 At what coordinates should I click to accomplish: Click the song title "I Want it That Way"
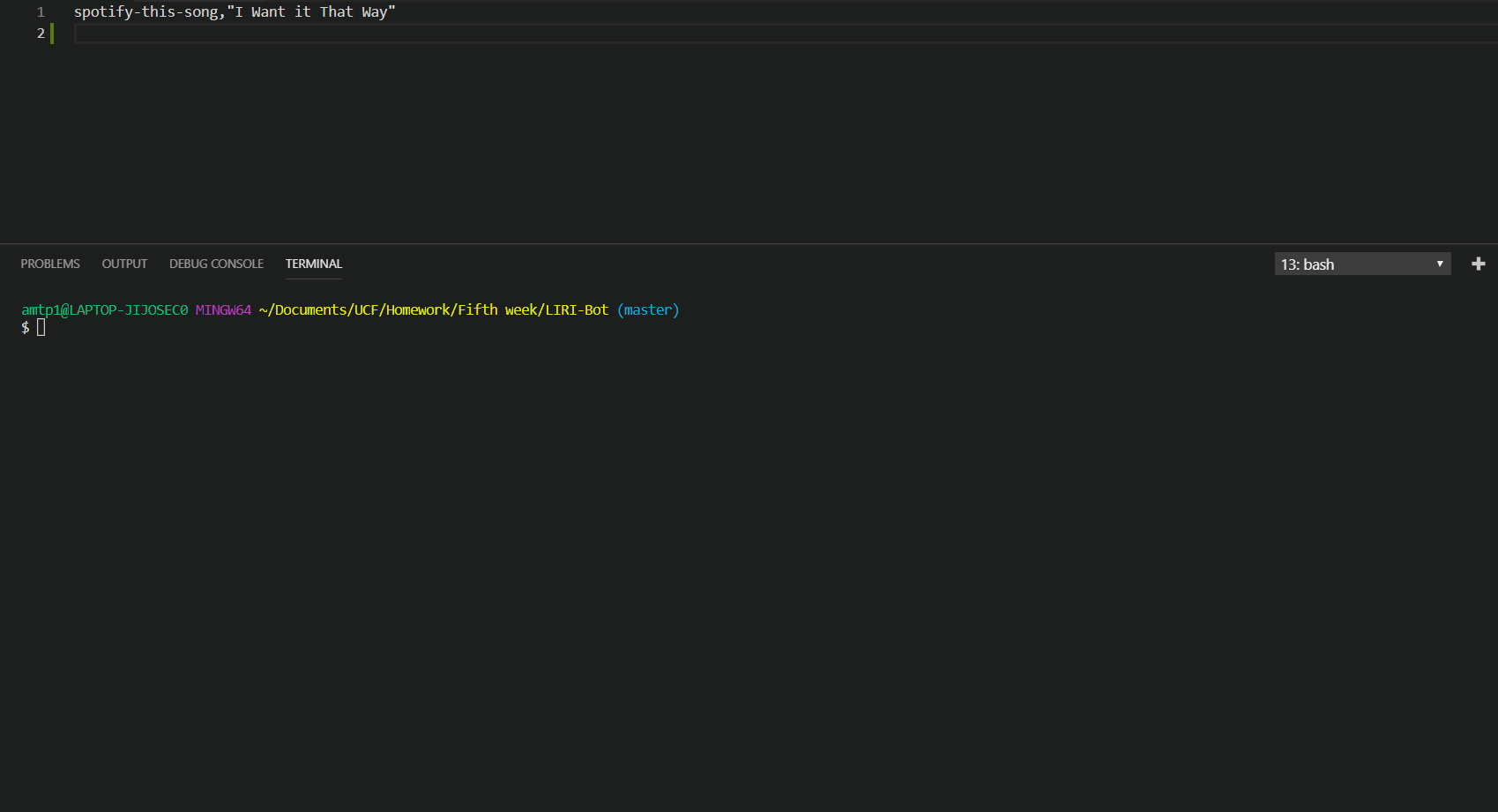click(314, 11)
